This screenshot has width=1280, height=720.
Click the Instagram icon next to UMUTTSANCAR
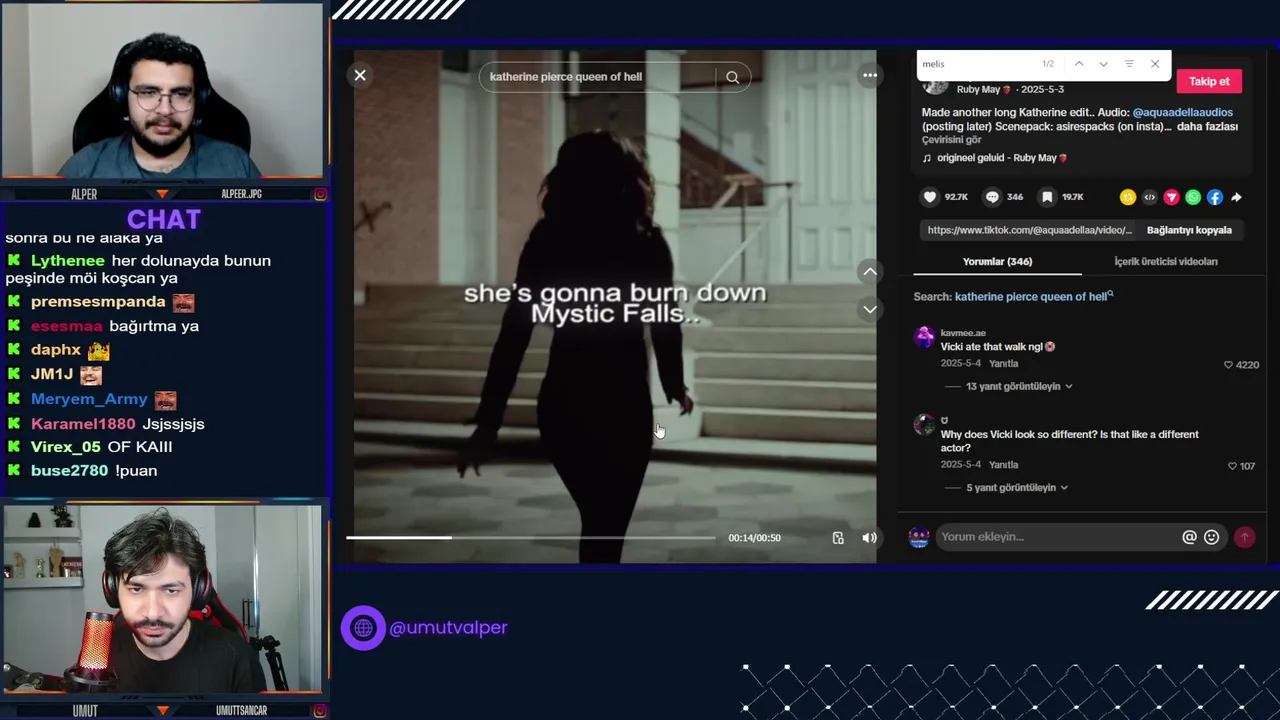coord(320,711)
